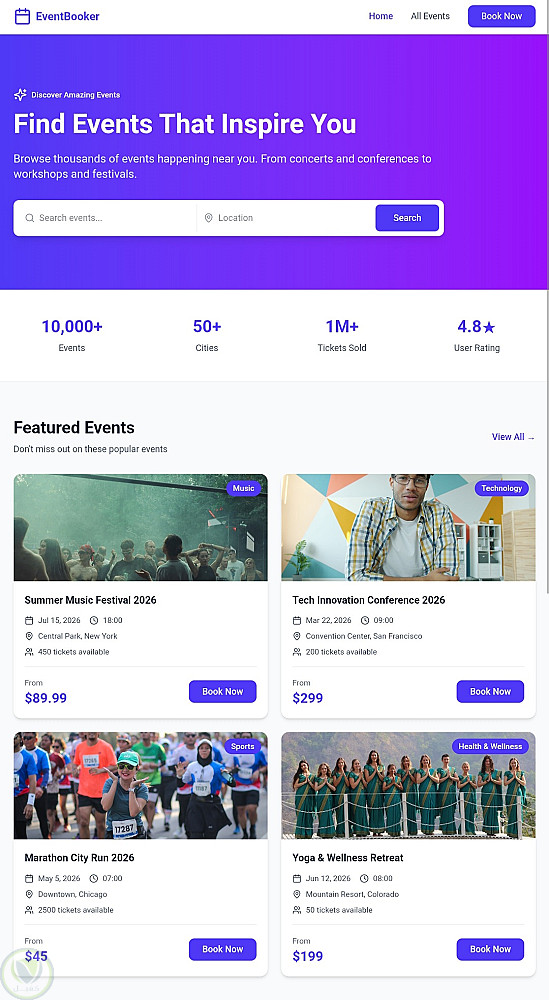Click the location pin icon in the search bar
The width and height of the screenshot is (549, 1000).
[209, 218]
